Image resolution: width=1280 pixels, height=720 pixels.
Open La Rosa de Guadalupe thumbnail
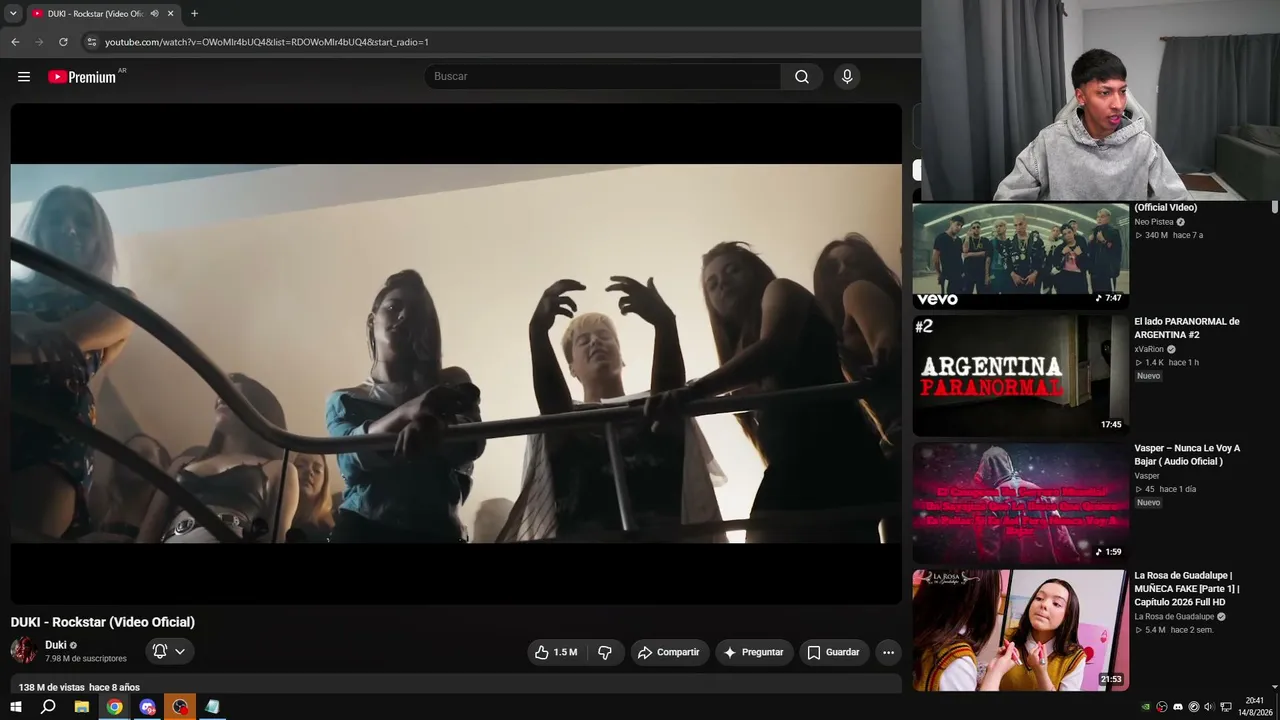[1020, 630]
